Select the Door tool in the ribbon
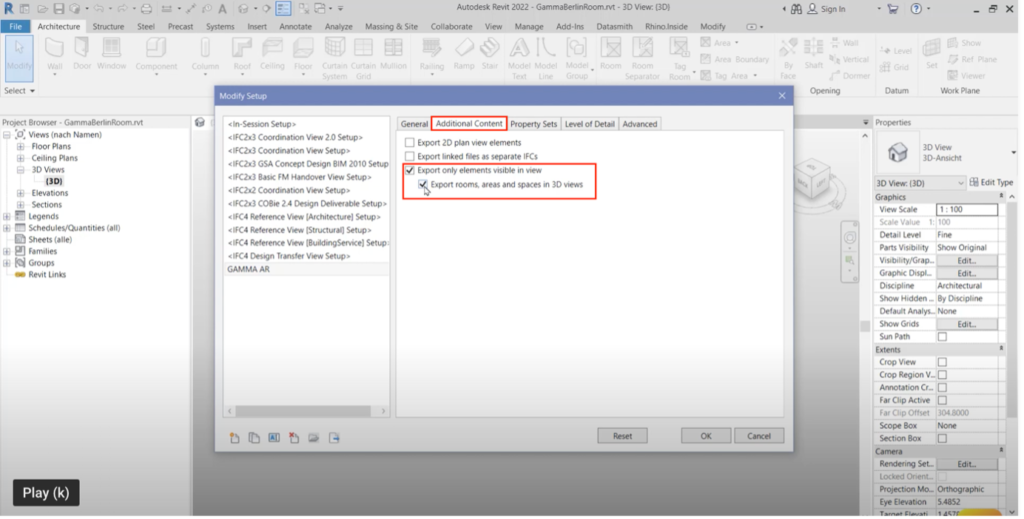 coord(82,54)
